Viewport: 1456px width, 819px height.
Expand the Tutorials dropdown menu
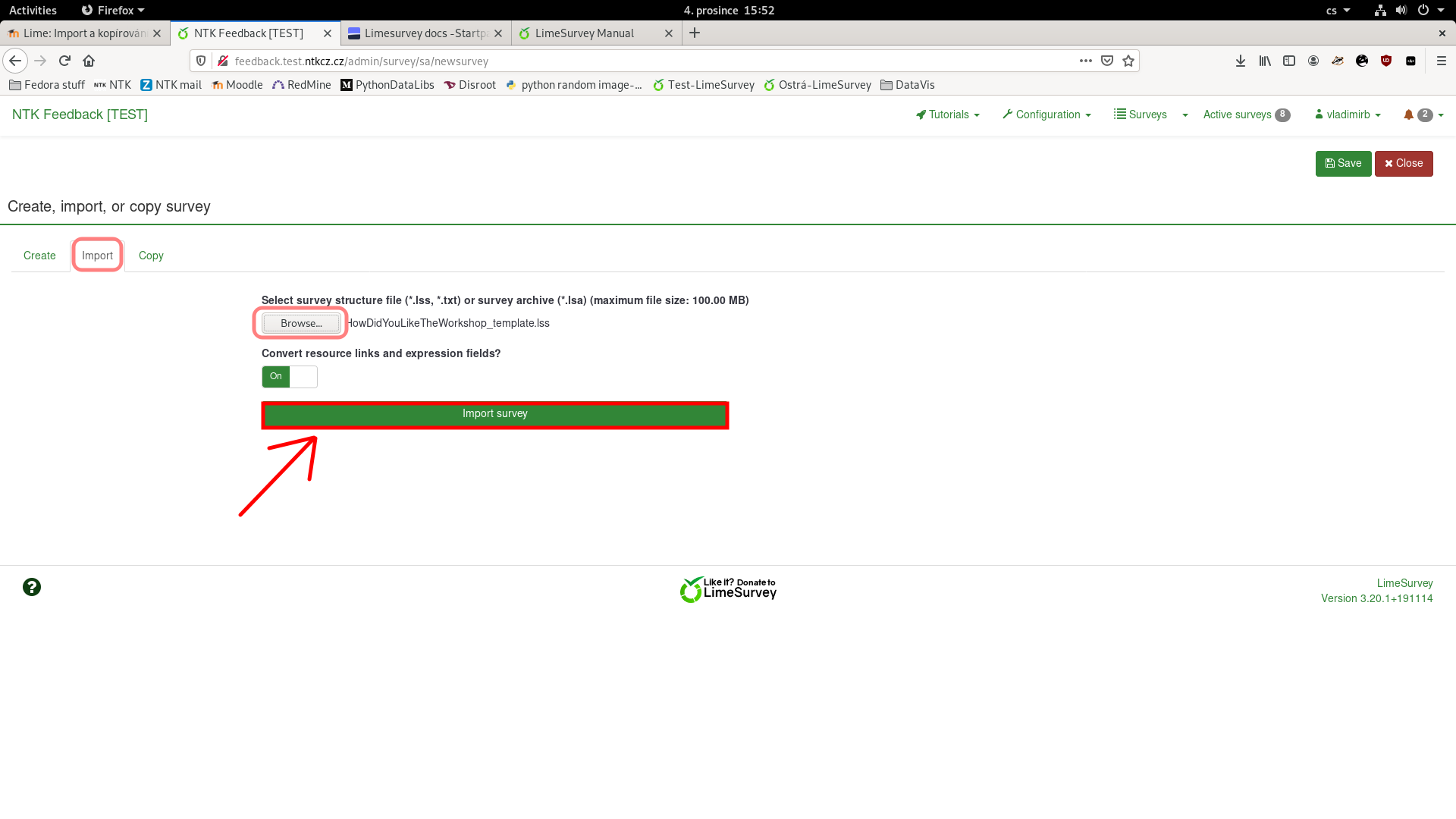(948, 115)
